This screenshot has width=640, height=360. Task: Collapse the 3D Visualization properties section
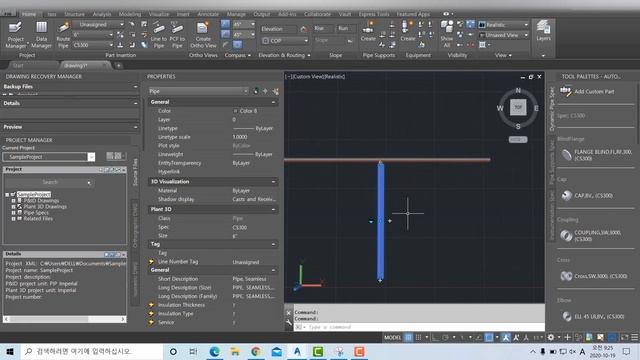click(x=273, y=182)
